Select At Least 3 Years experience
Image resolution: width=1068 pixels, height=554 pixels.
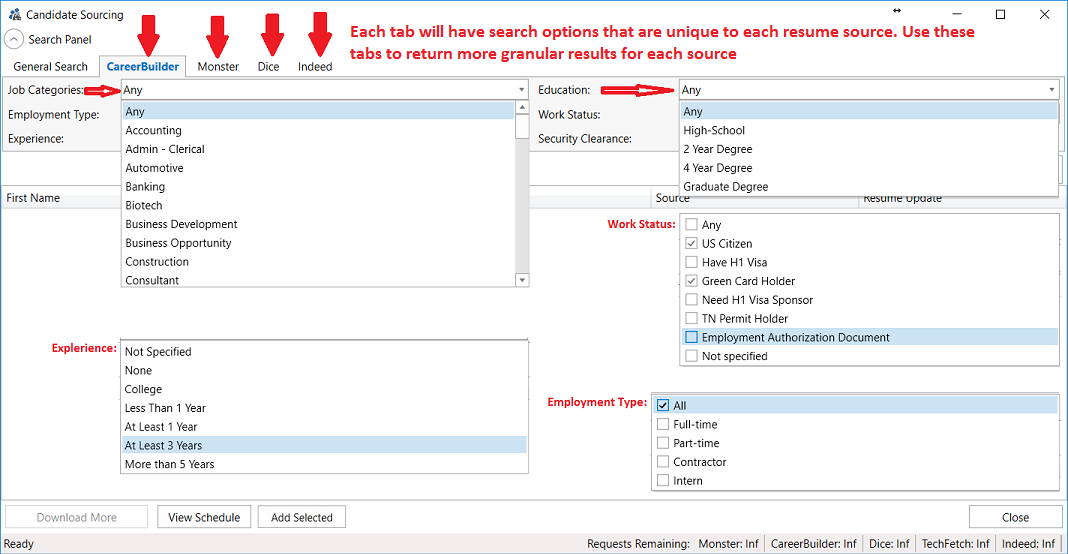[x=324, y=445]
